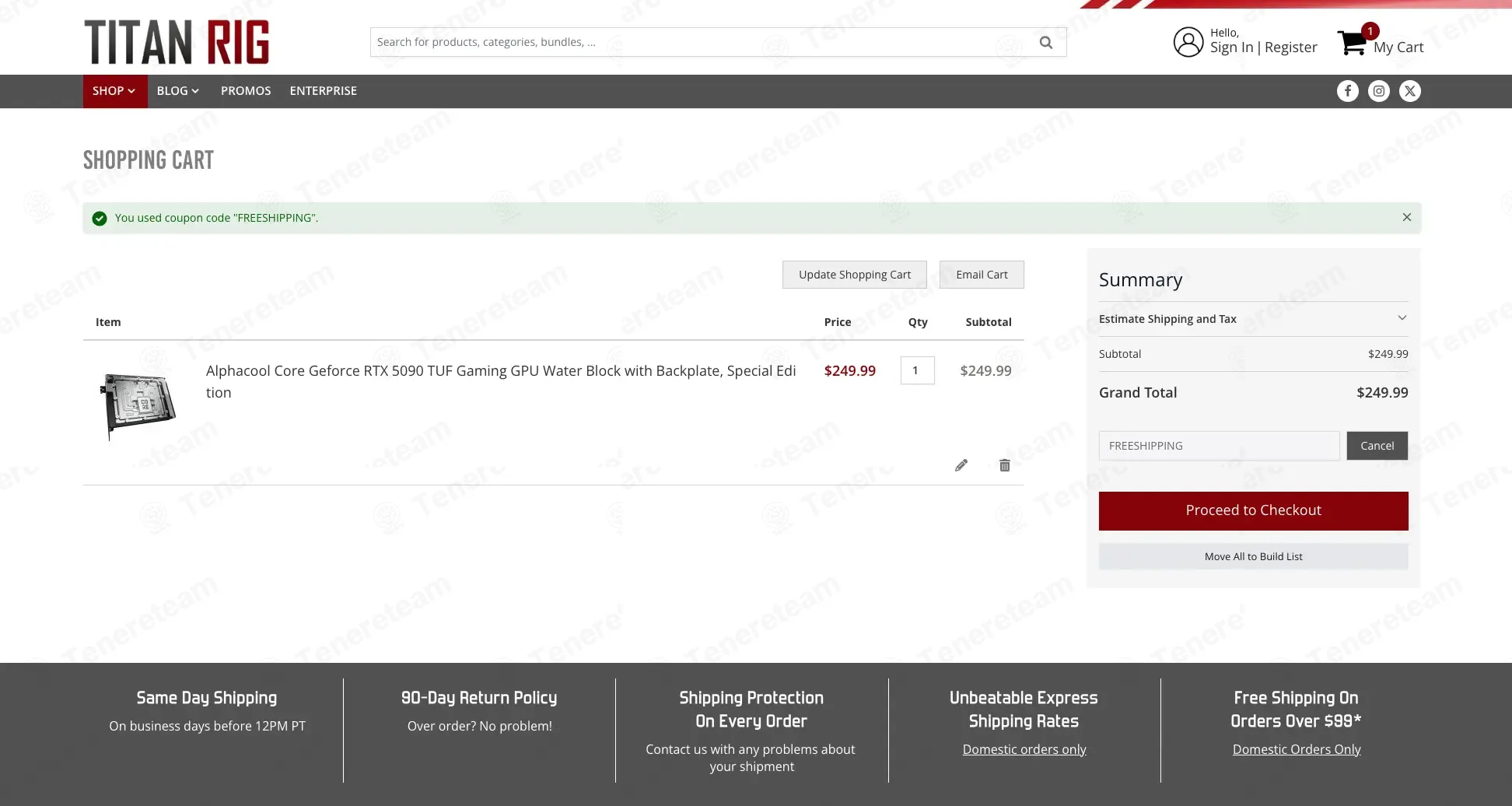Screen dimensions: 1512x806
Task: Cancel the applied coupon code
Action: tap(1377, 446)
